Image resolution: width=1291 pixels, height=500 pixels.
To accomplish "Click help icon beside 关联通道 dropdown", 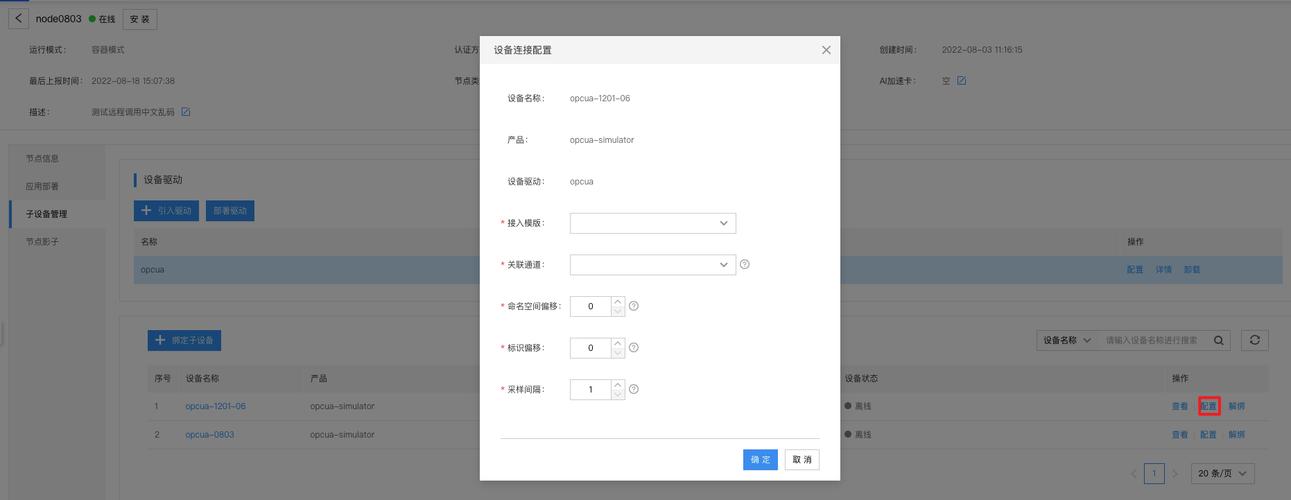I will click(x=744, y=265).
